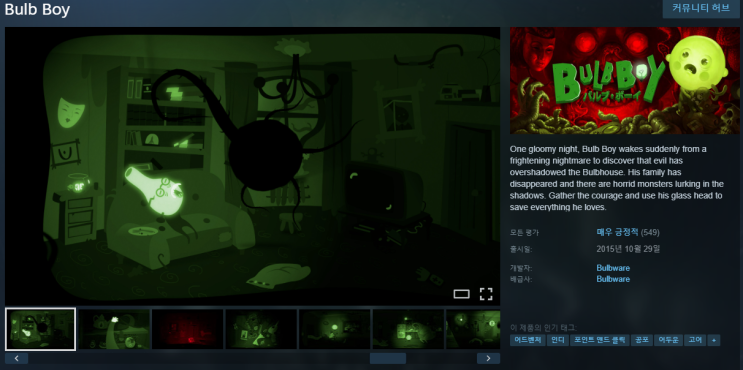
Task: Click the left scroll arrow under thumbnails
Action: point(17,358)
